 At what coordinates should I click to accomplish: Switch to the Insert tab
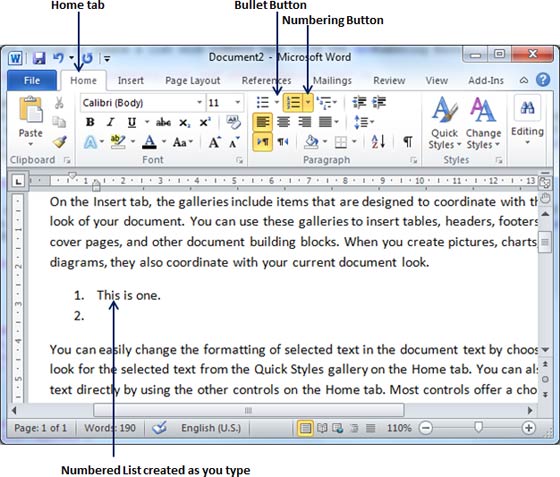(x=131, y=80)
